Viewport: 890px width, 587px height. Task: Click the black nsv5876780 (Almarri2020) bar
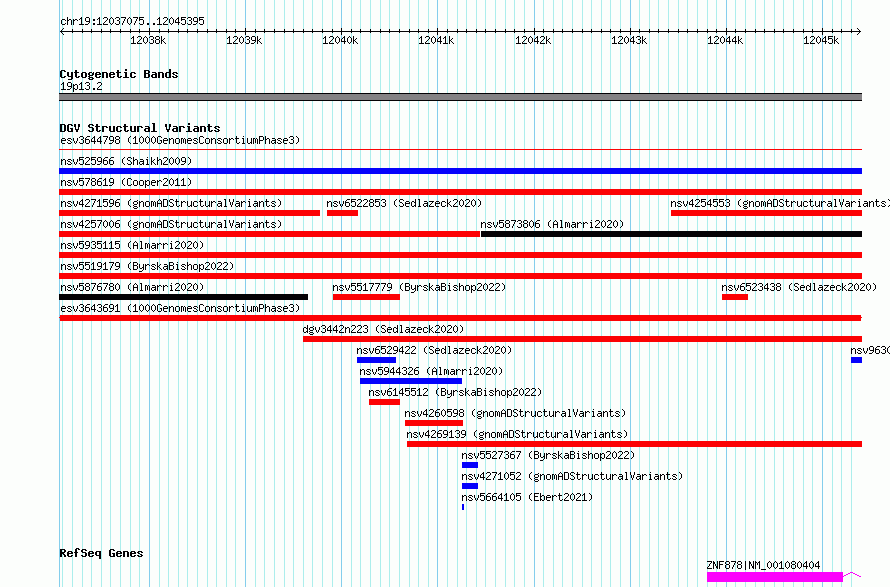[x=183, y=297]
